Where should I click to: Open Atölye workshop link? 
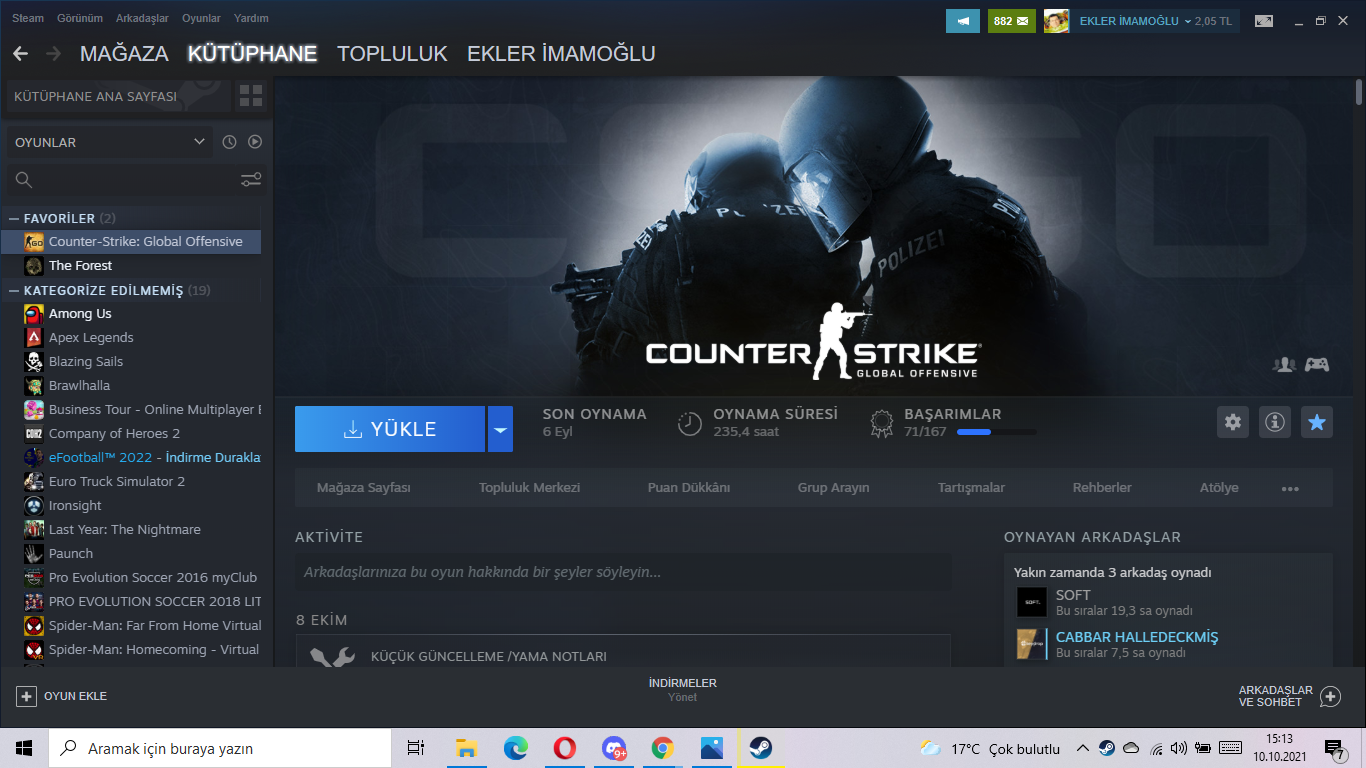coord(1219,488)
